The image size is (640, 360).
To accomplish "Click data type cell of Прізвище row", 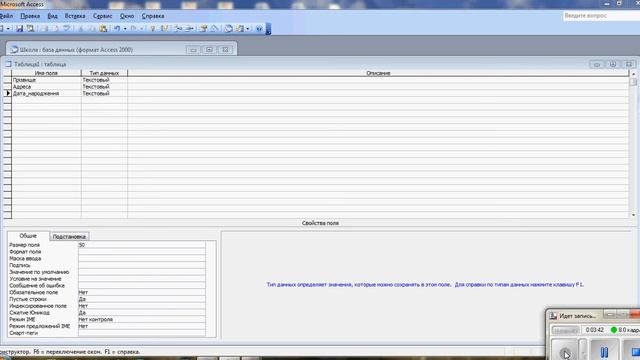I will [x=104, y=80].
